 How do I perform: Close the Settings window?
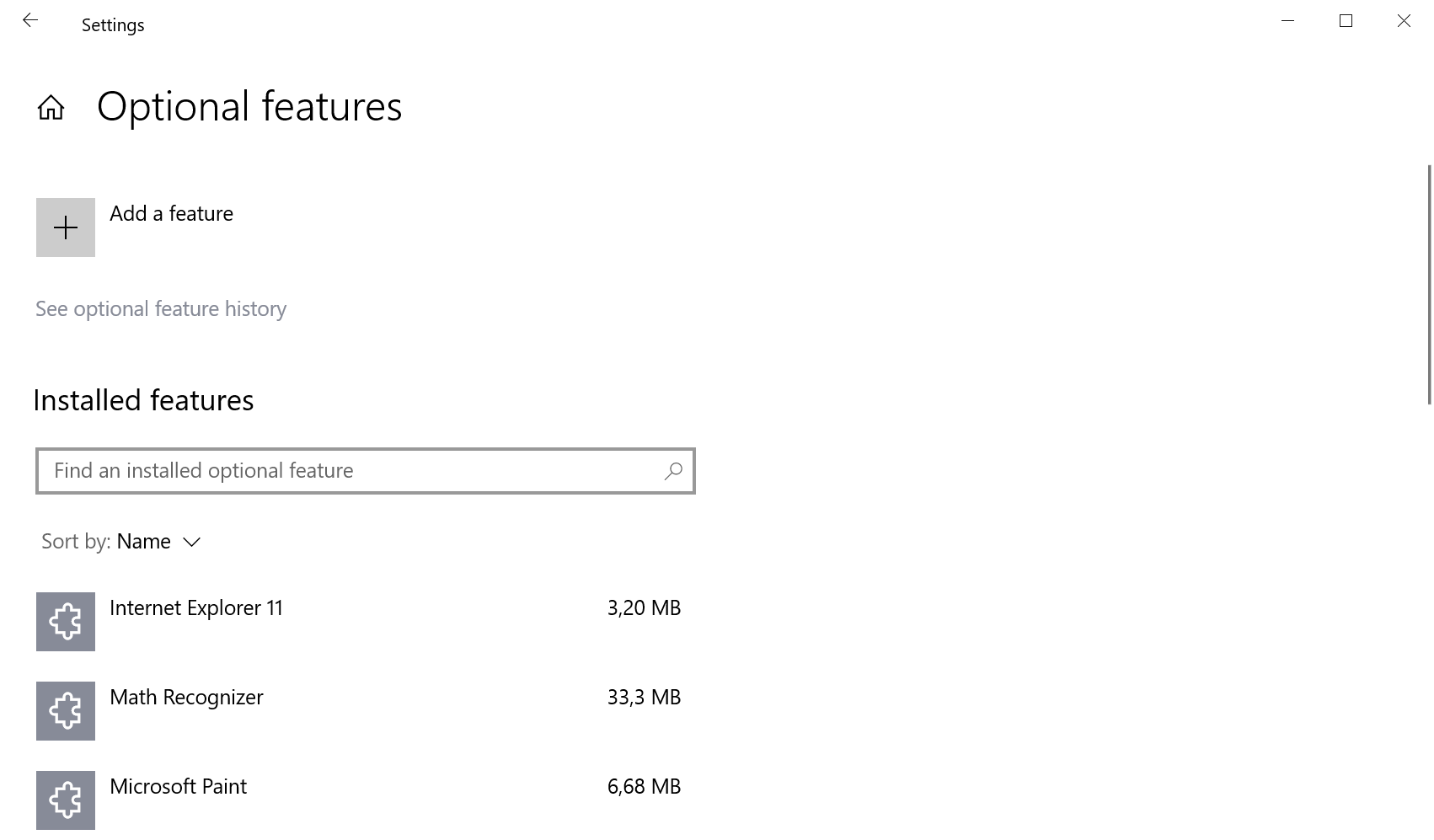coord(1404,21)
